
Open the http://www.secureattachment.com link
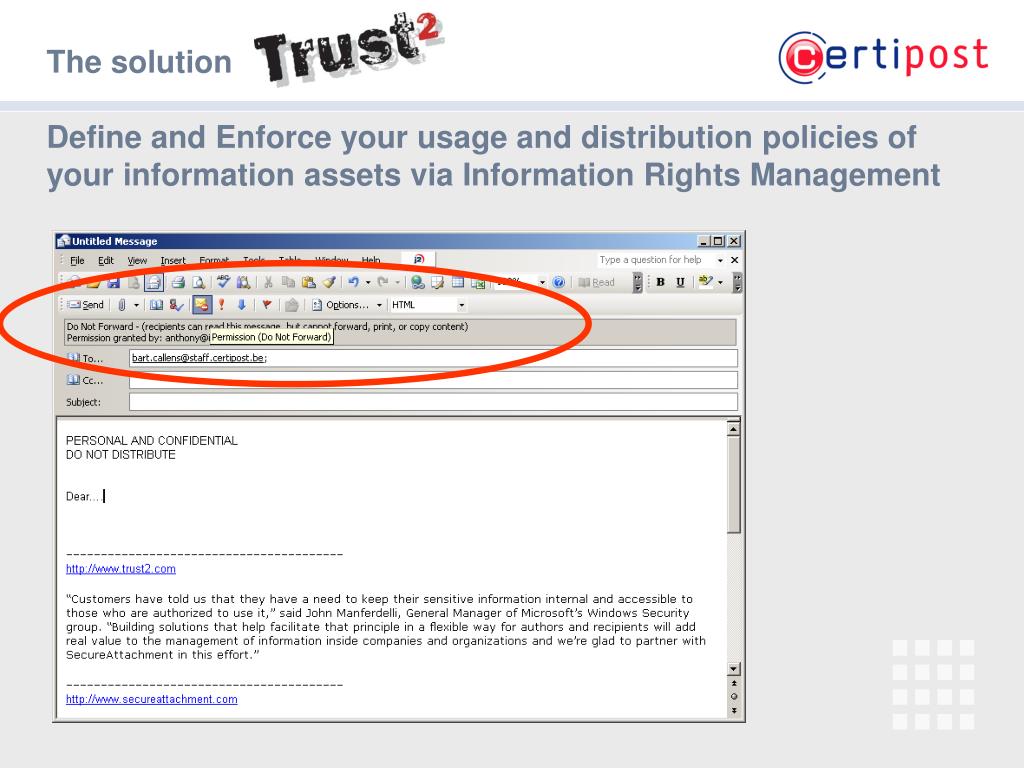pos(152,699)
